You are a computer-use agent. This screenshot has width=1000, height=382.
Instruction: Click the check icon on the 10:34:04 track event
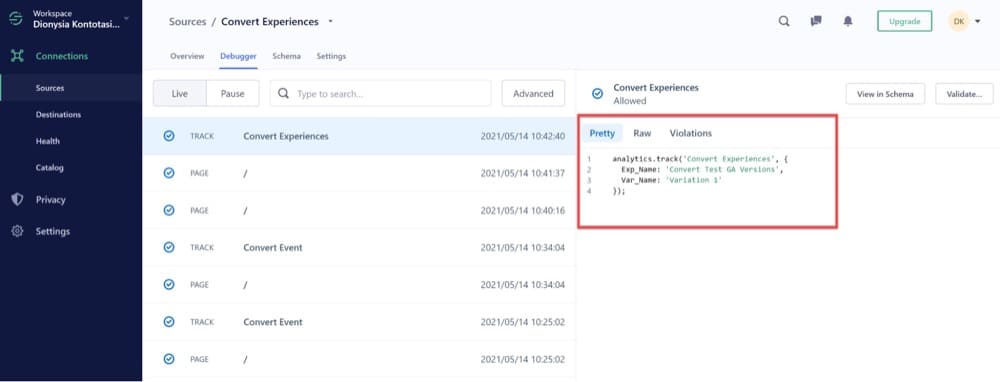point(169,247)
